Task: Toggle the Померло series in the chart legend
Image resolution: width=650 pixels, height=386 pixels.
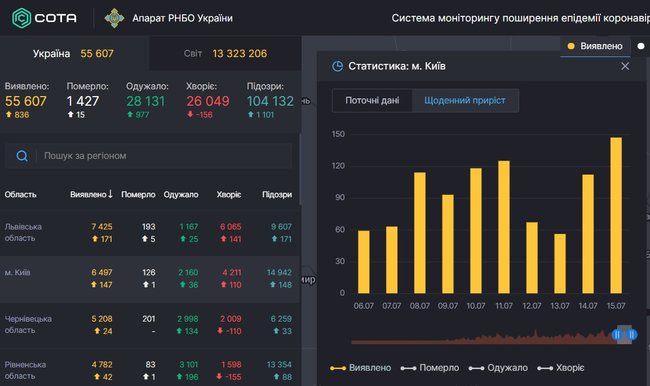Action: tap(430, 368)
